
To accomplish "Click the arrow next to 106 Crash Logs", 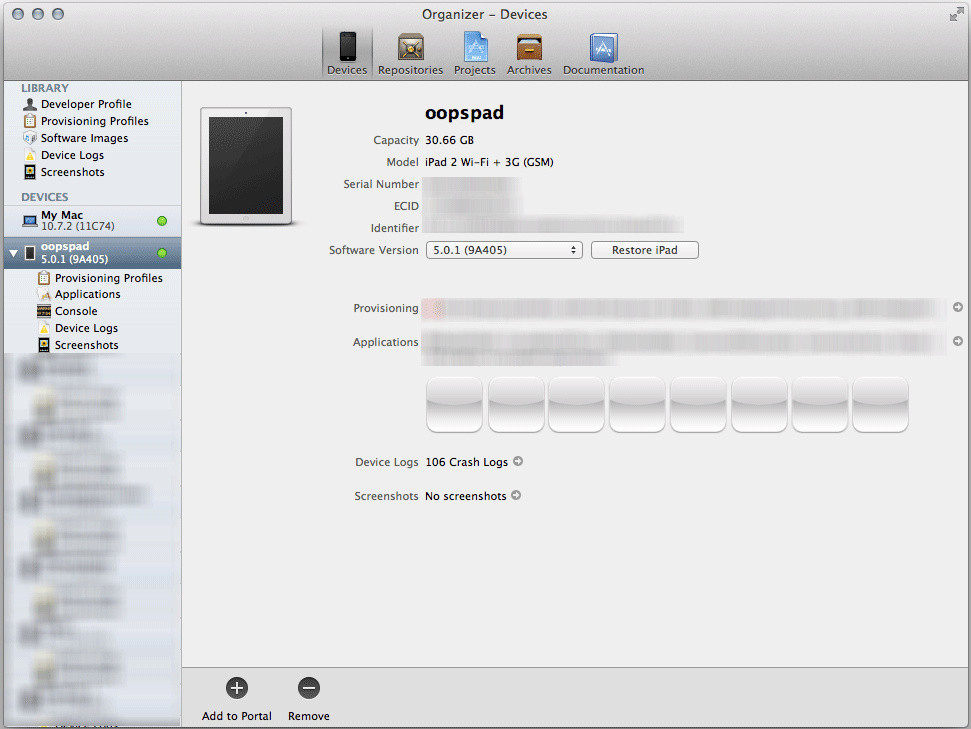I will (518, 461).
